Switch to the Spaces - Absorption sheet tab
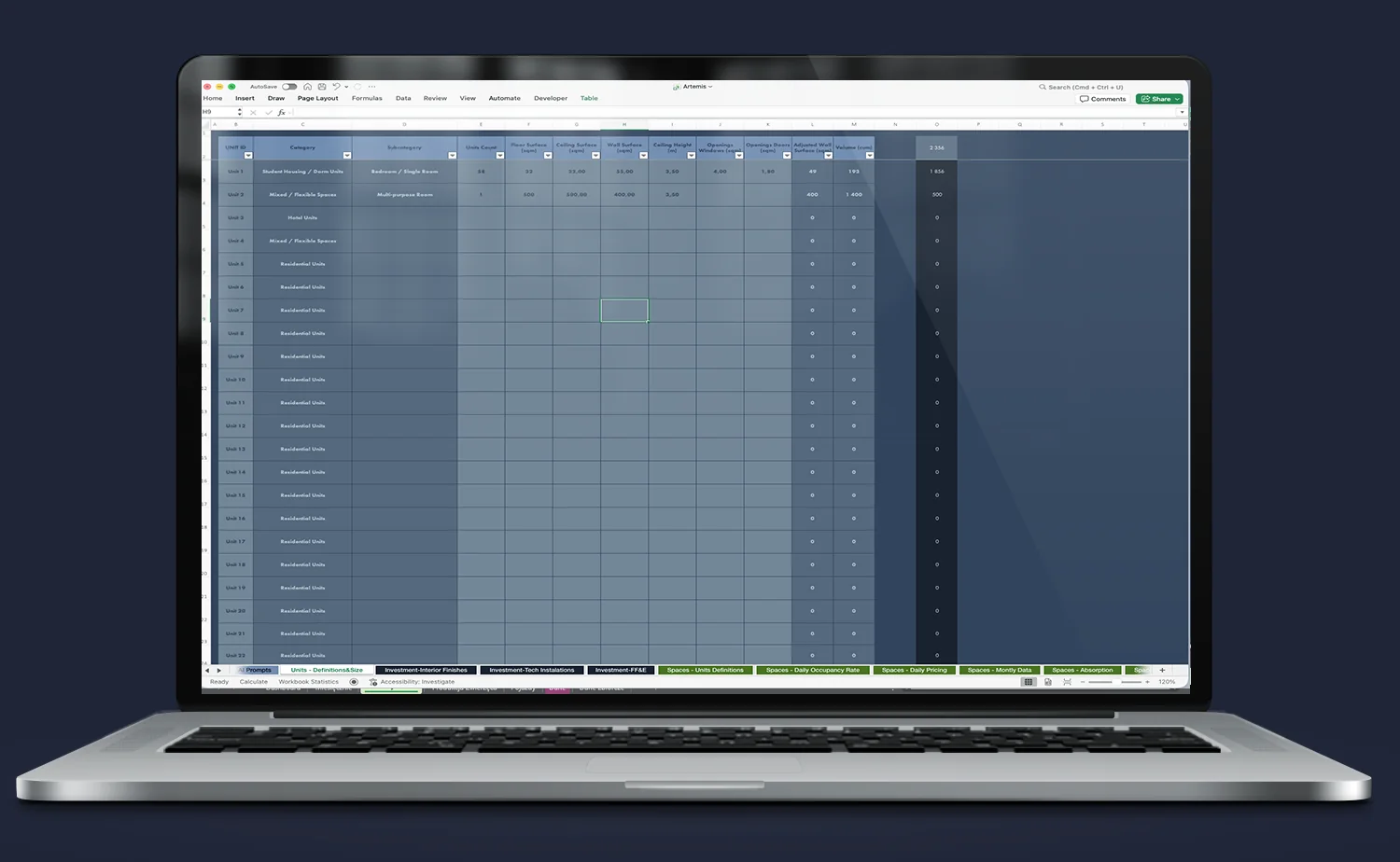Image resolution: width=1400 pixels, height=862 pixels. coord(1083,670)
